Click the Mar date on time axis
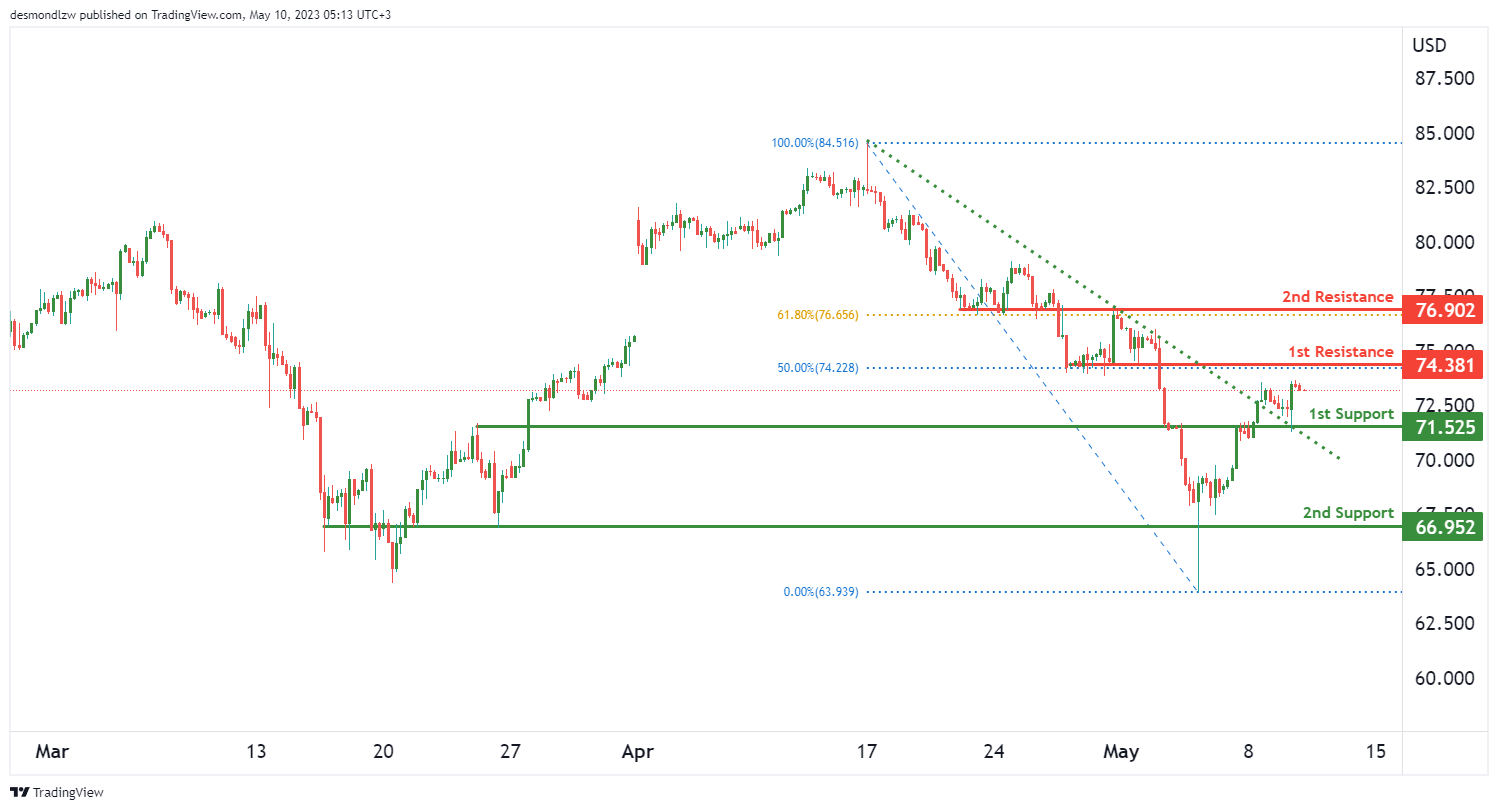This screenshot has height=810, width=1498. [x=48, y=752]
